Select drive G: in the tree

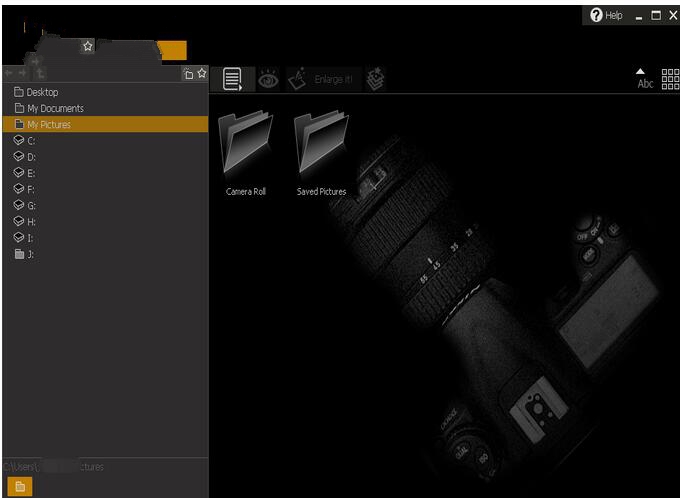pyautogui.click(x=105, y=206)
